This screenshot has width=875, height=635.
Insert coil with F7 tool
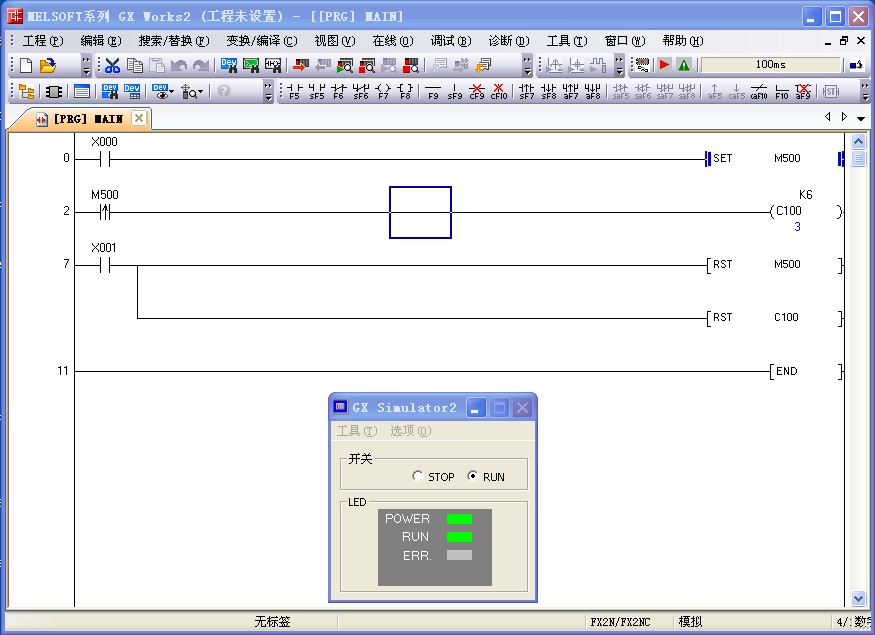click(x=383, y=91)
